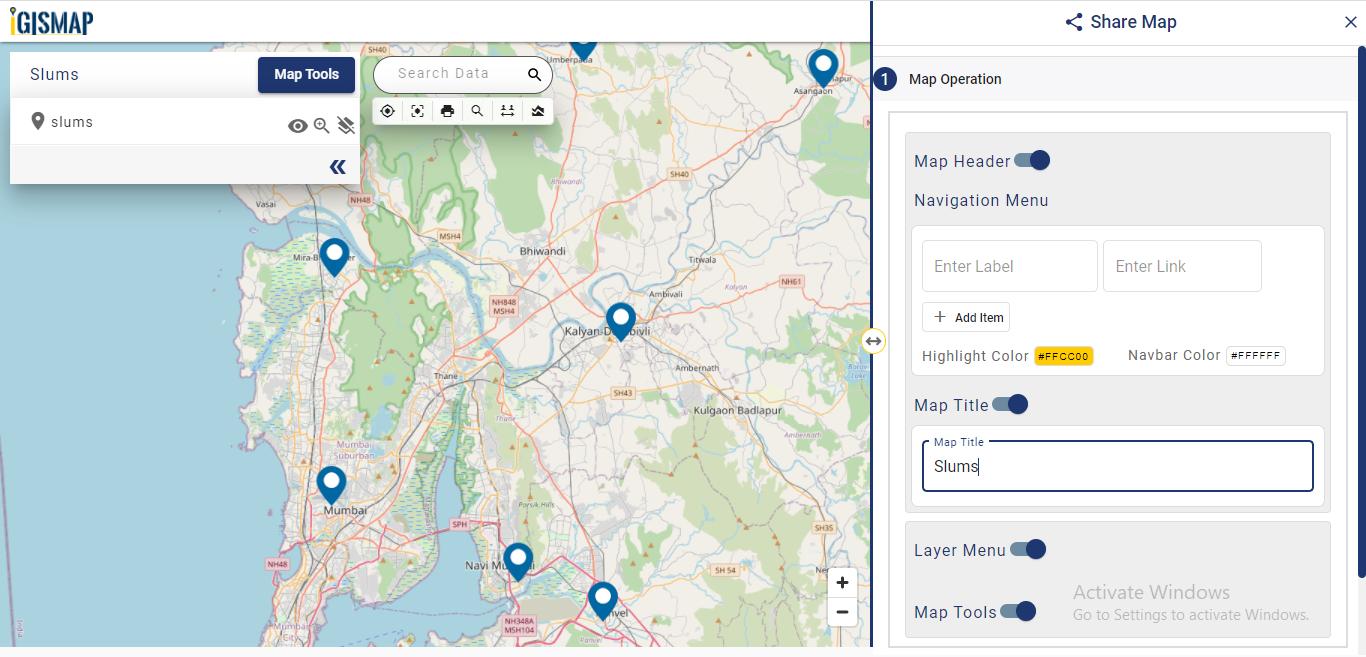Disable the Map Header toggle
This screenshot has height=657, width=1366.
click(x=1033, y=160)
